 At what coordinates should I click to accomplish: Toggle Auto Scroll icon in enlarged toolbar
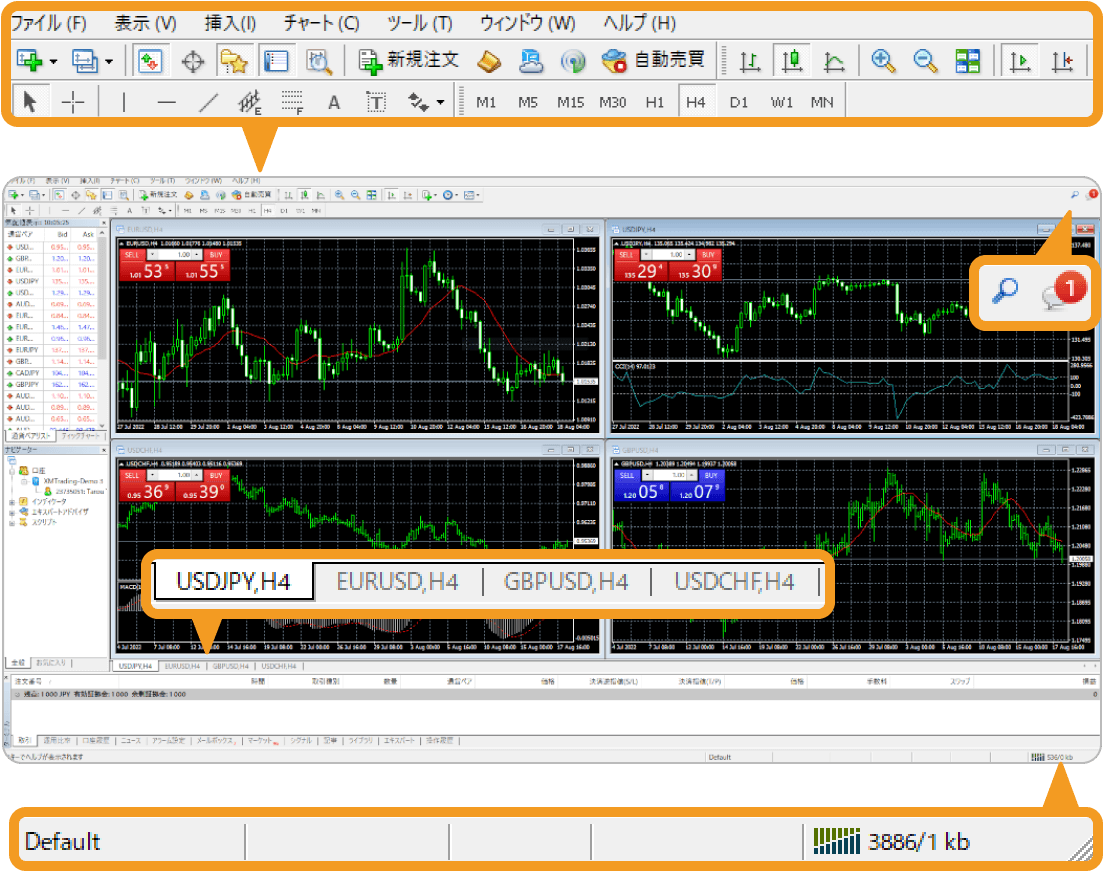pos(1019,61)
